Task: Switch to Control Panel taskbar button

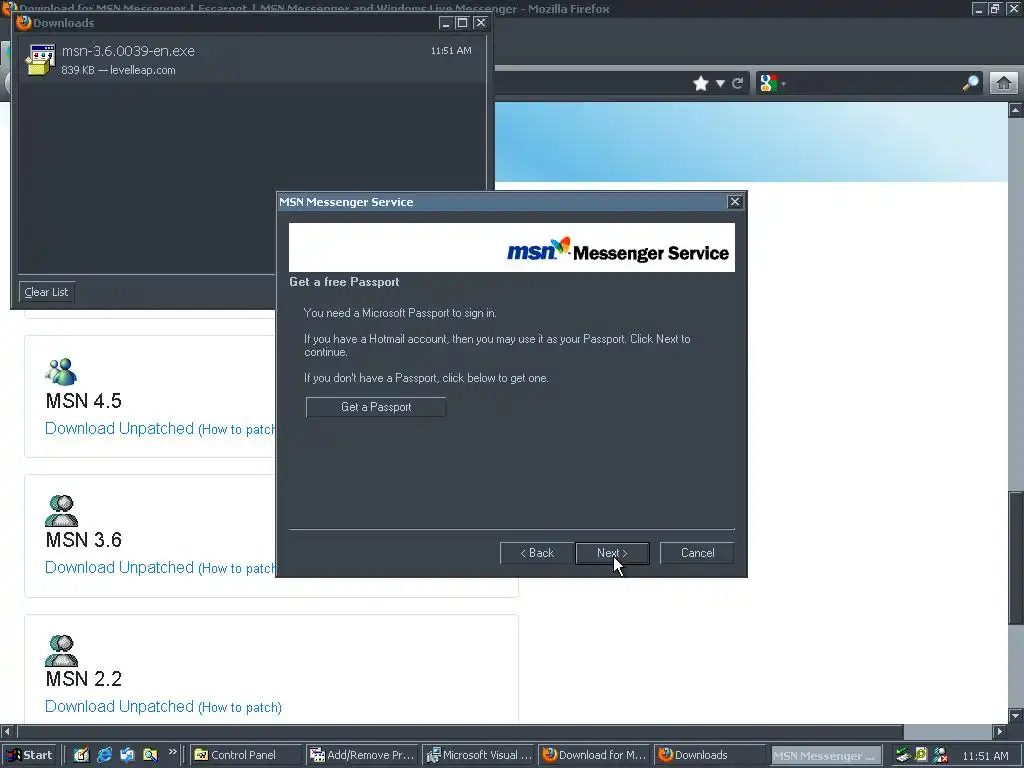Action: pos(244,755)
